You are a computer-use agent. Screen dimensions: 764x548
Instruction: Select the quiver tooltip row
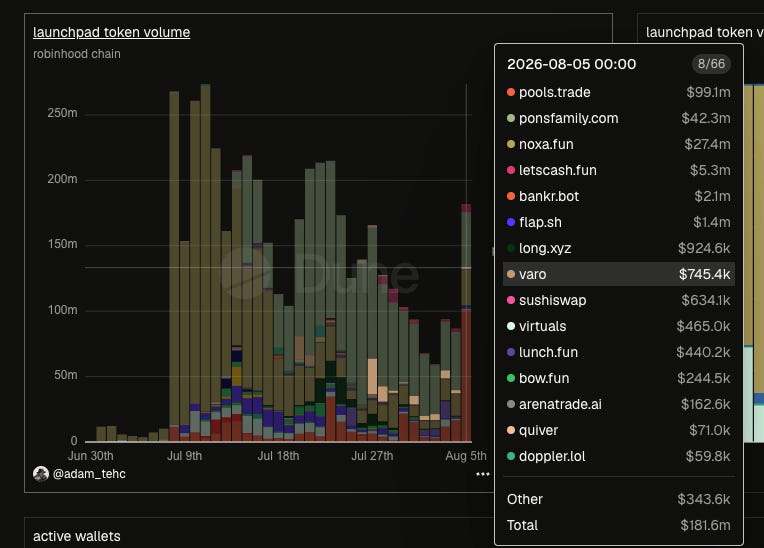619,430
